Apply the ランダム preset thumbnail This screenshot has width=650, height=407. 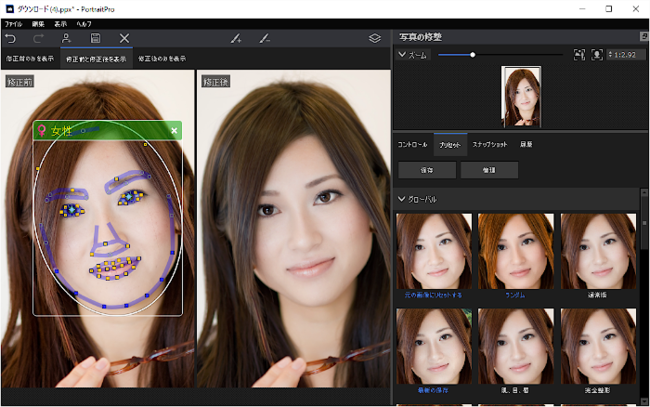pyautogui.click(x=516, y=251)
